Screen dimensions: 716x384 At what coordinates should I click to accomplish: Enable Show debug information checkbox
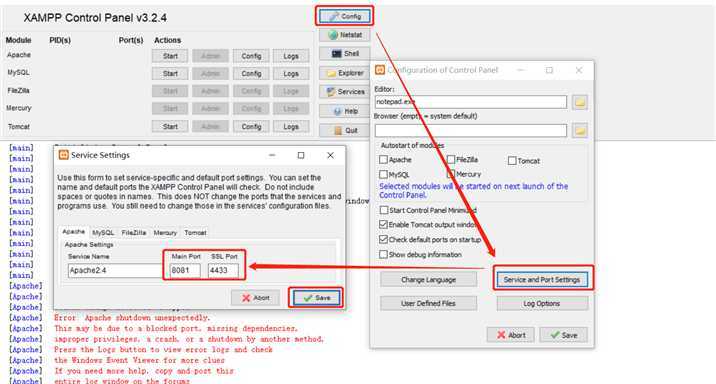point(384,254)
